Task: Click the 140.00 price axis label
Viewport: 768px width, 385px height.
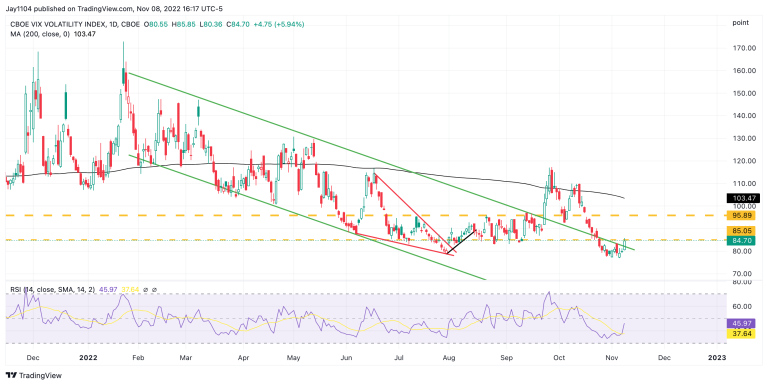Action: [743, 116]
